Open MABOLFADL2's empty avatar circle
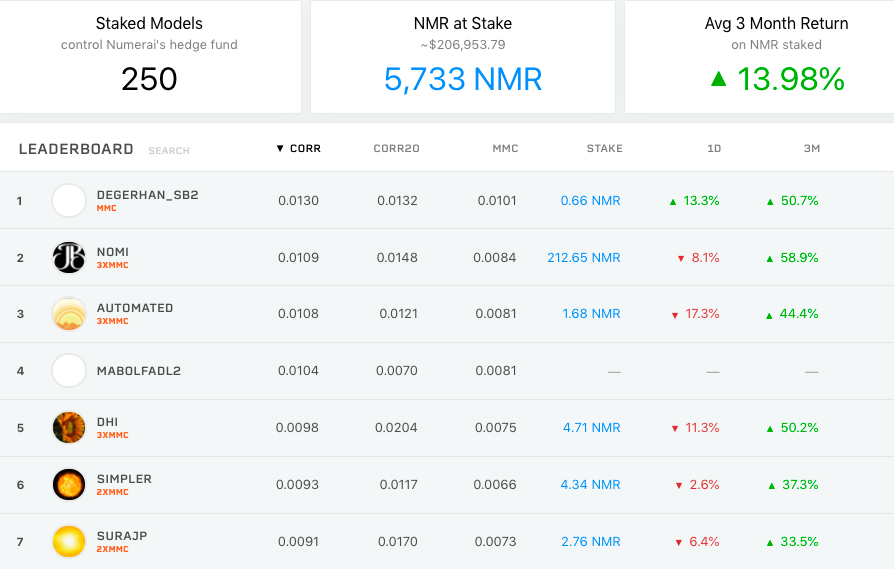This screenshot has height=569, width=894. click(69, 371)
